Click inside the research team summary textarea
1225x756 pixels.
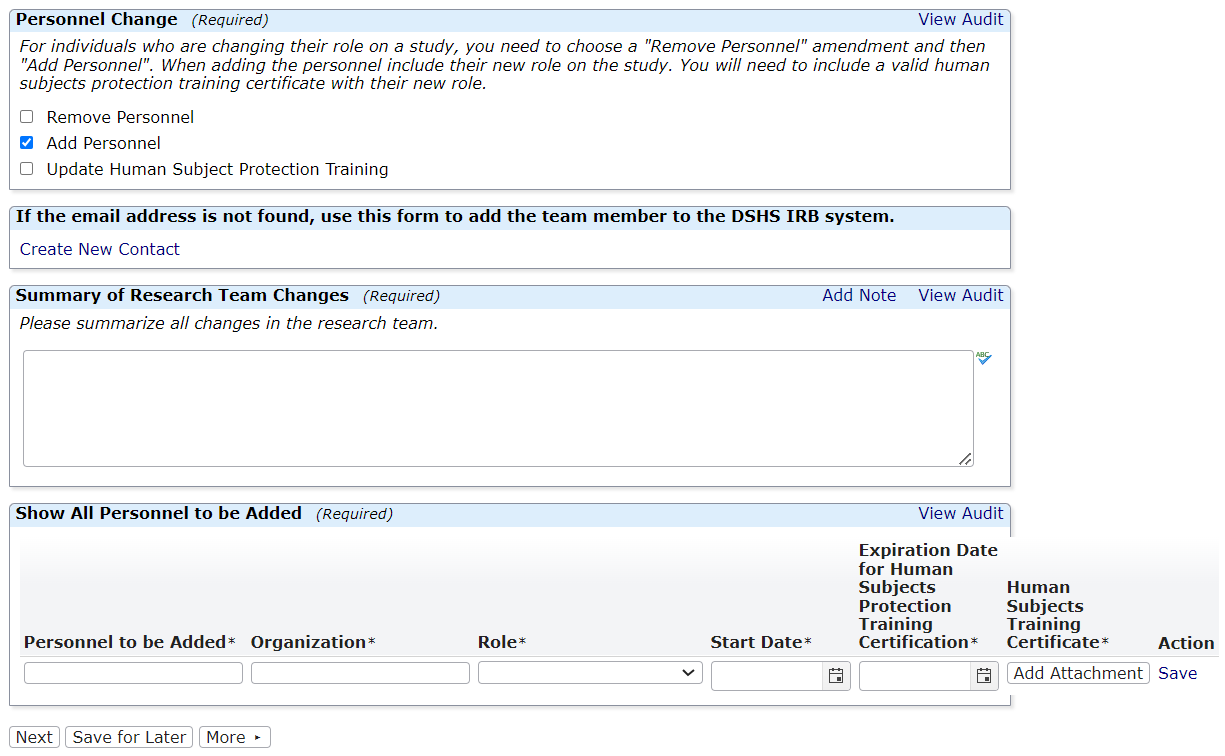497,408
